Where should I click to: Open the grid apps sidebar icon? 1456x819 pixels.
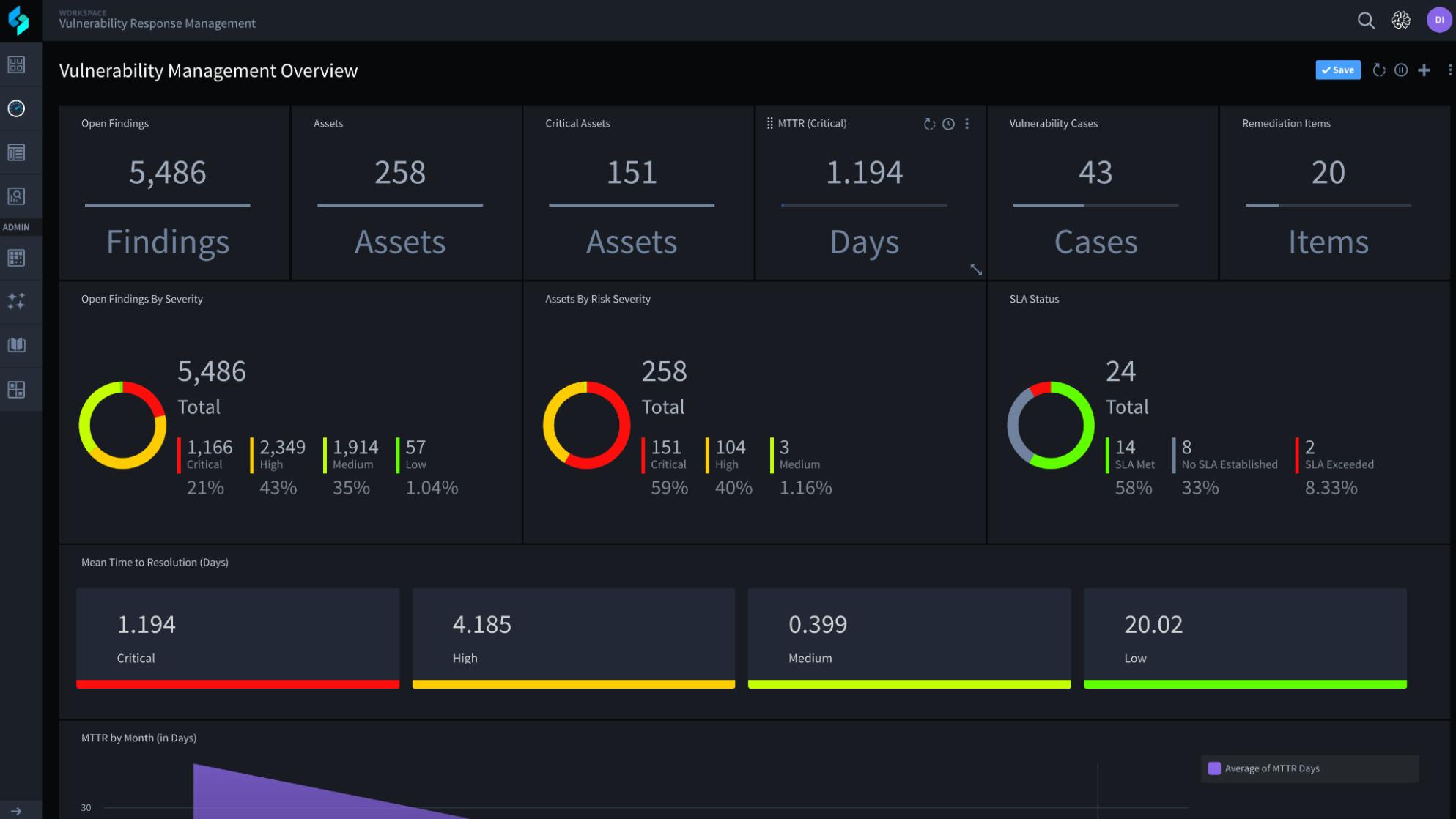[16, 64]
